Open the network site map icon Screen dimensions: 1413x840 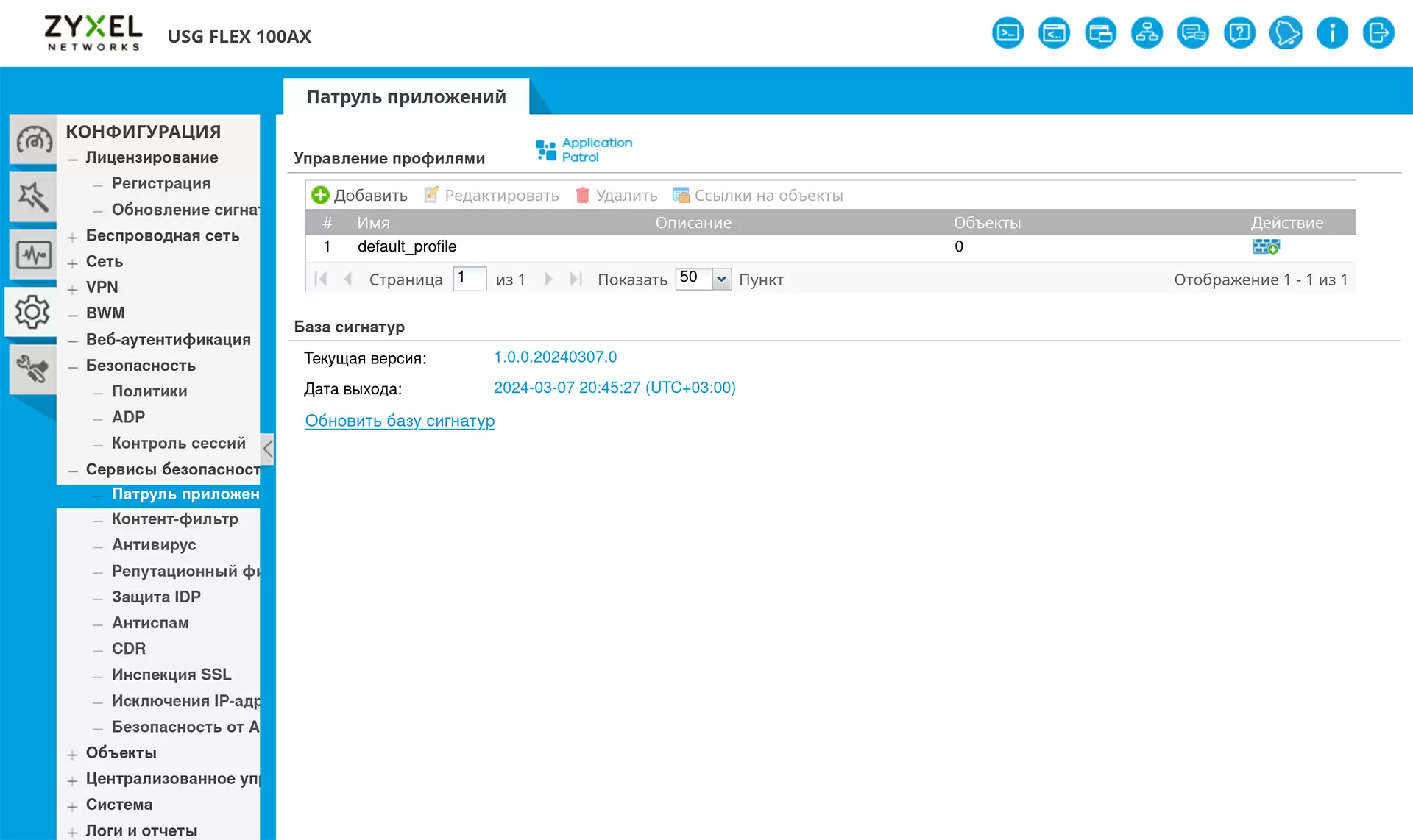(x=1147, y=33)
